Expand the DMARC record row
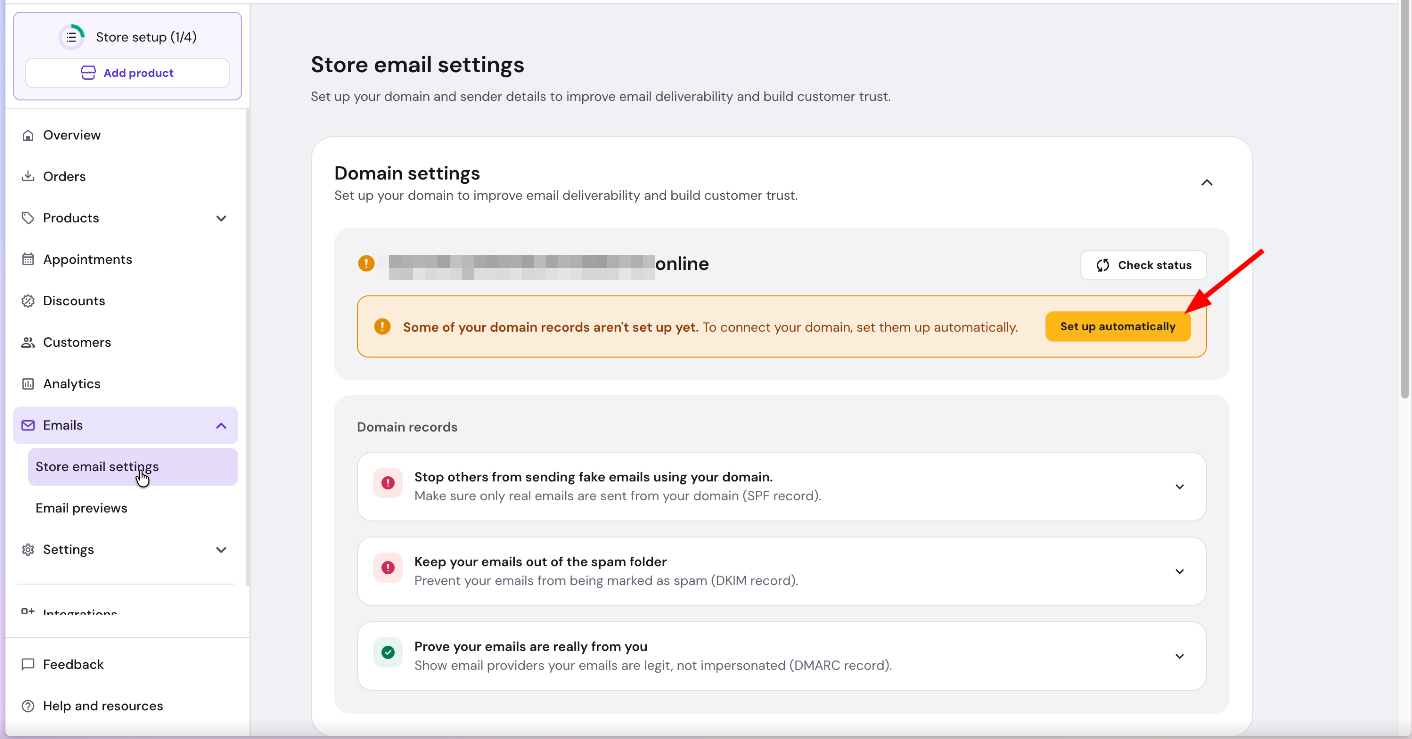1412x739 pixels. [x=1179, y=657]
